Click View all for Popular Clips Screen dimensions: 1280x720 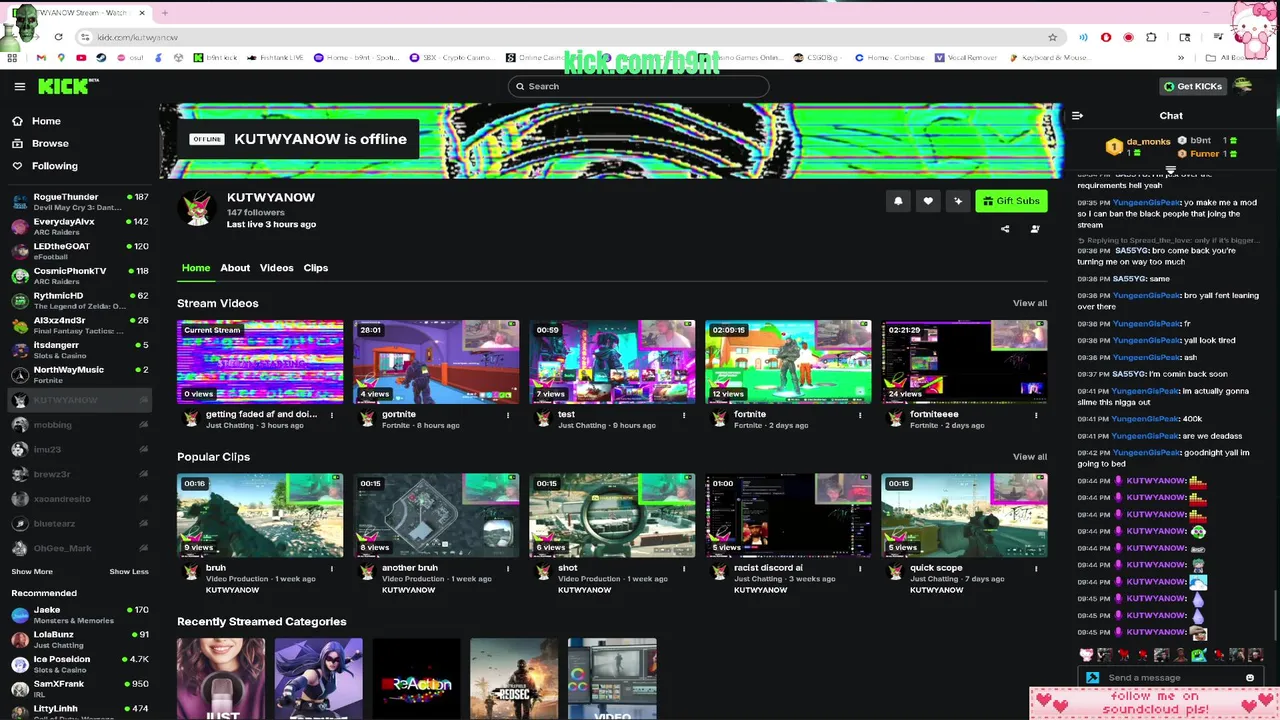pyautogui.click(x=1030, y=457)
